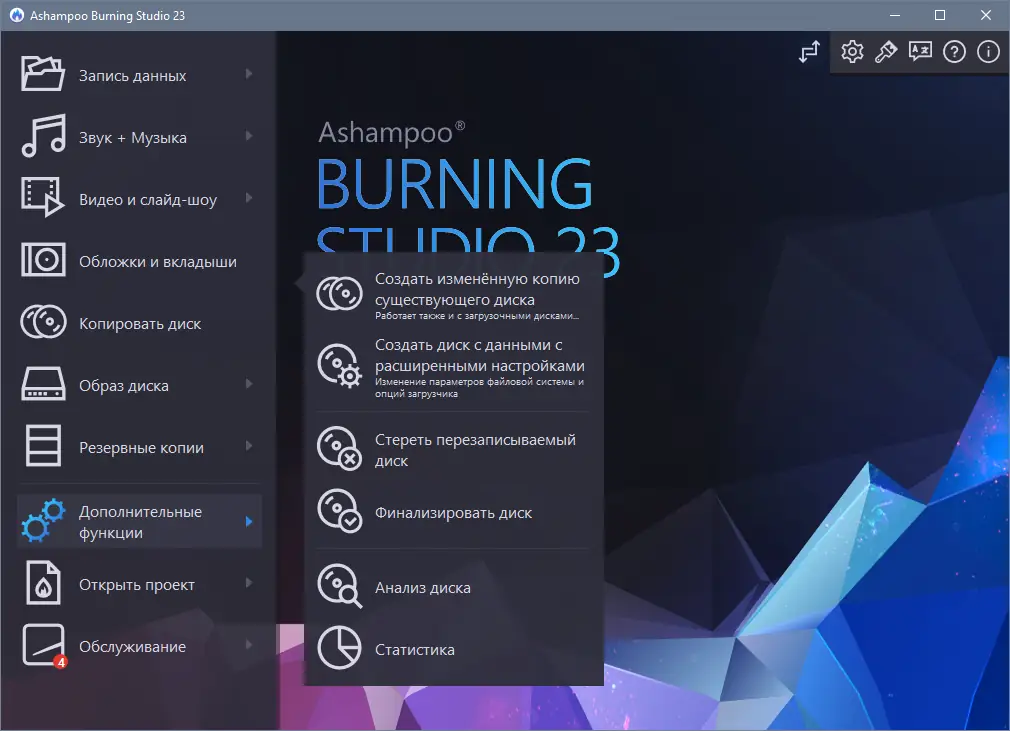Choose Стереть перезаписываемый диск
1010x731 pixels.
[x=453, y=449]
